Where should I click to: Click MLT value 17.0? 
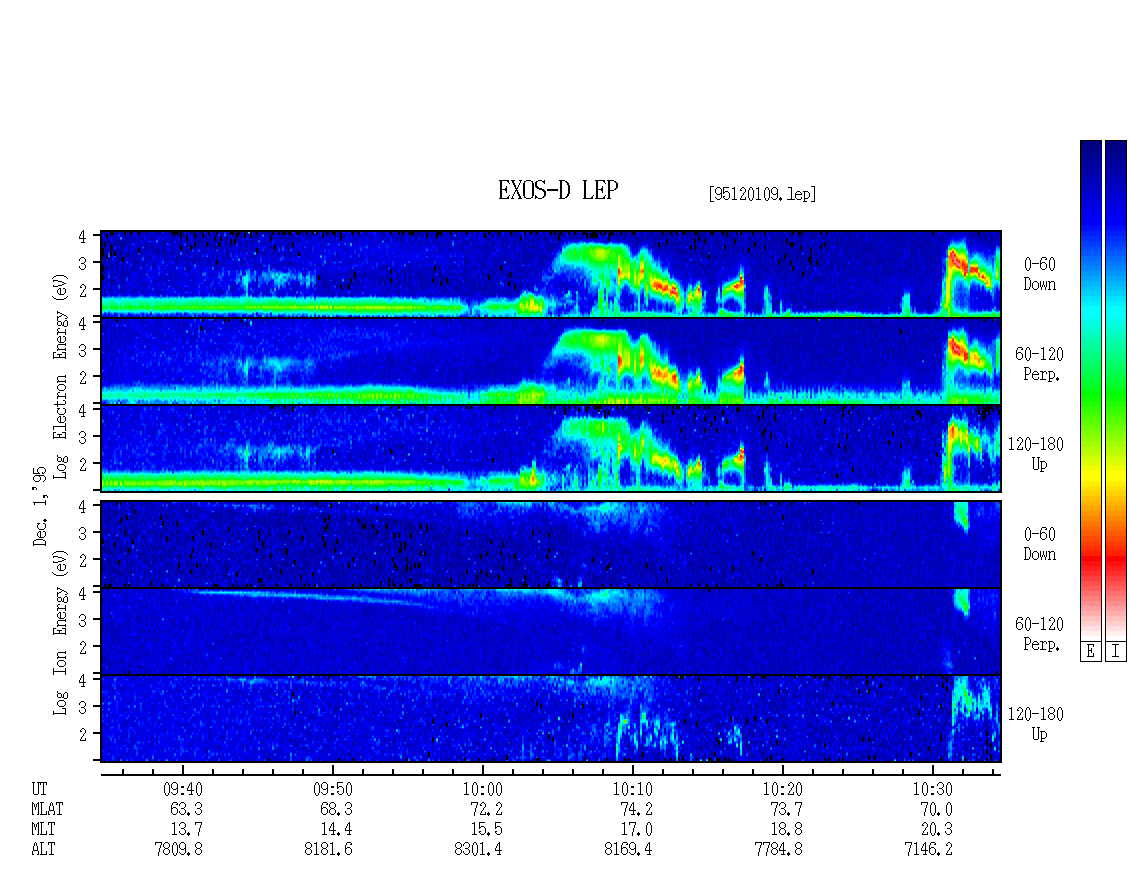pos(636,830)
